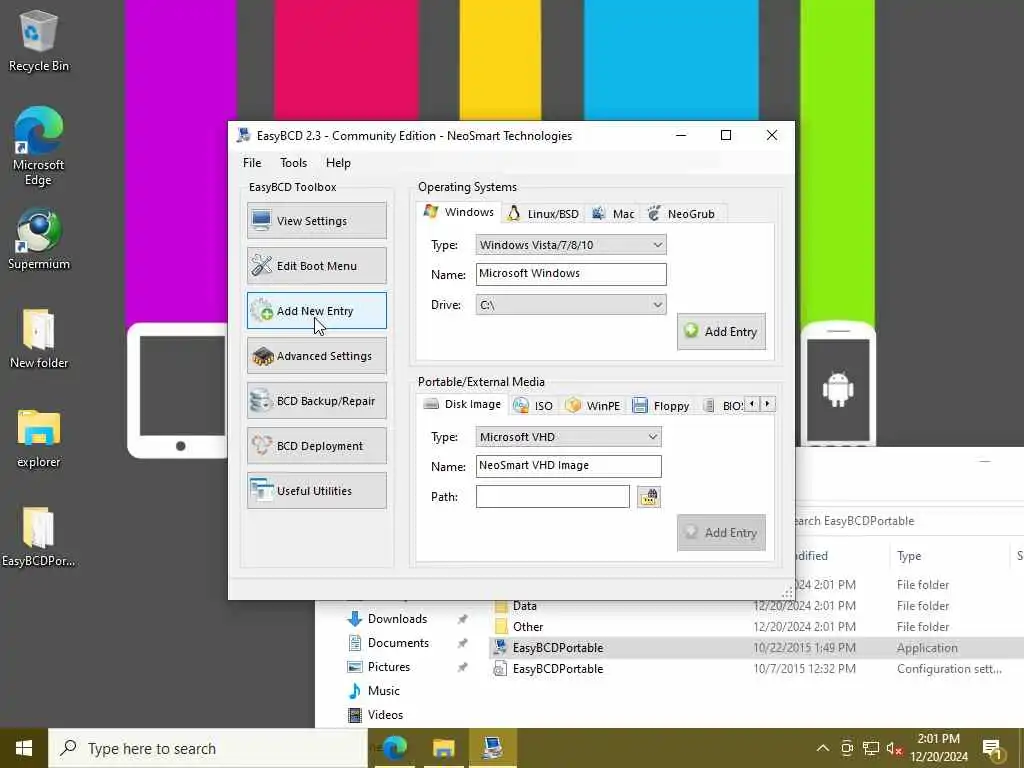Click the BCD Backup/Repair database icon
1024x768 pixels.
tap(261, 400)
